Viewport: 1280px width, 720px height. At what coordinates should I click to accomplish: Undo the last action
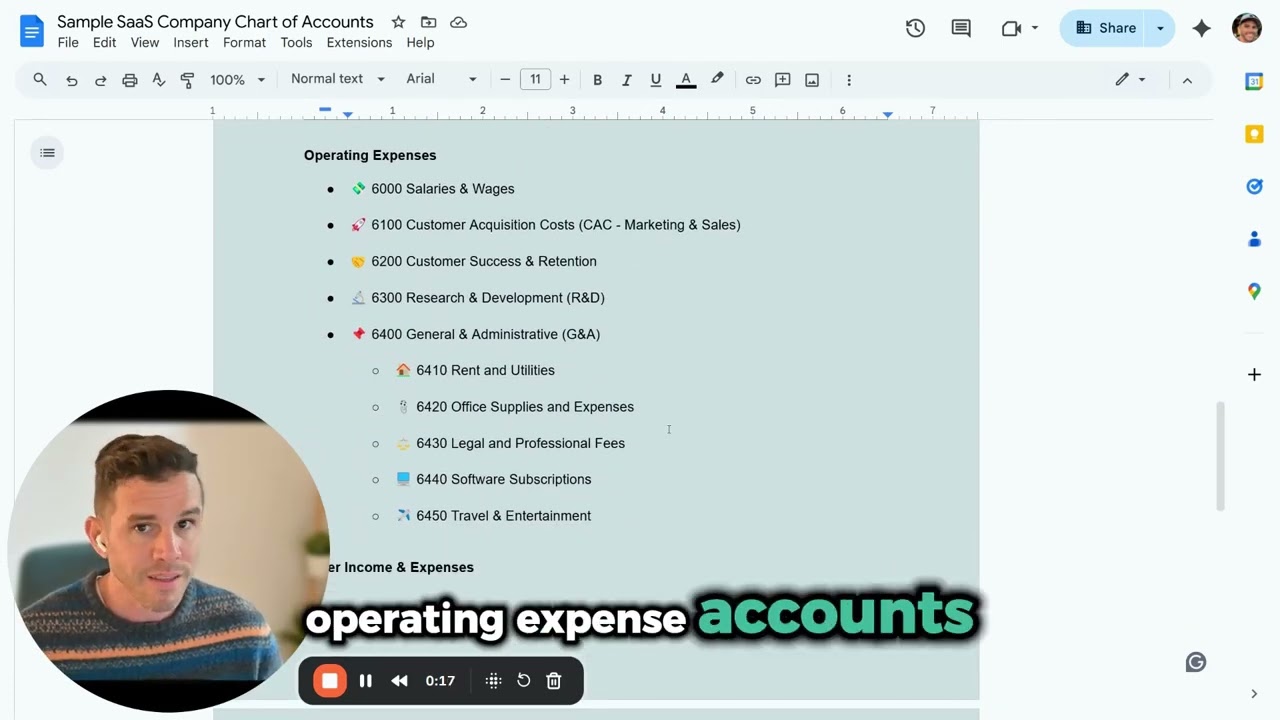click(71, 80)
